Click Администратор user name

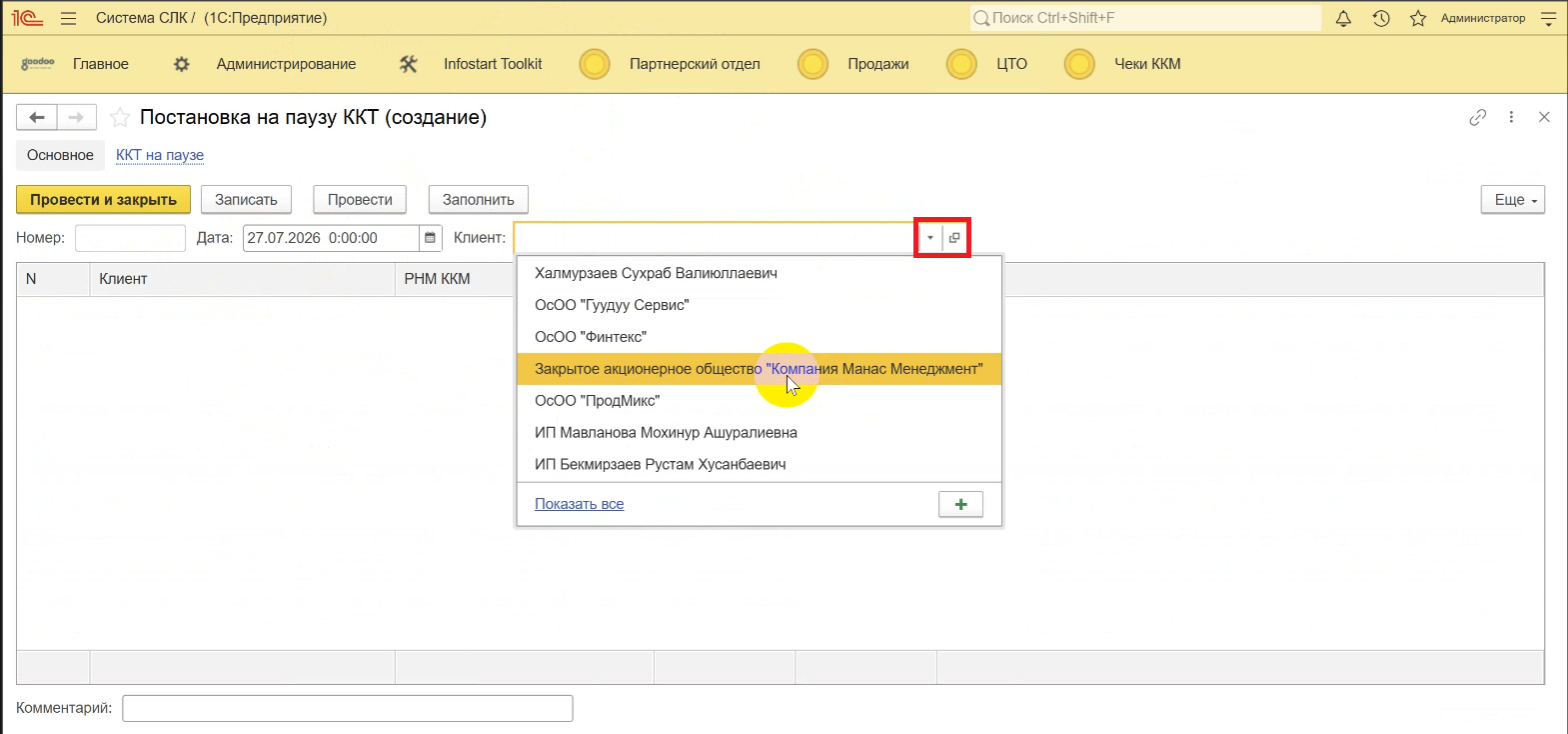point(1483,18)
